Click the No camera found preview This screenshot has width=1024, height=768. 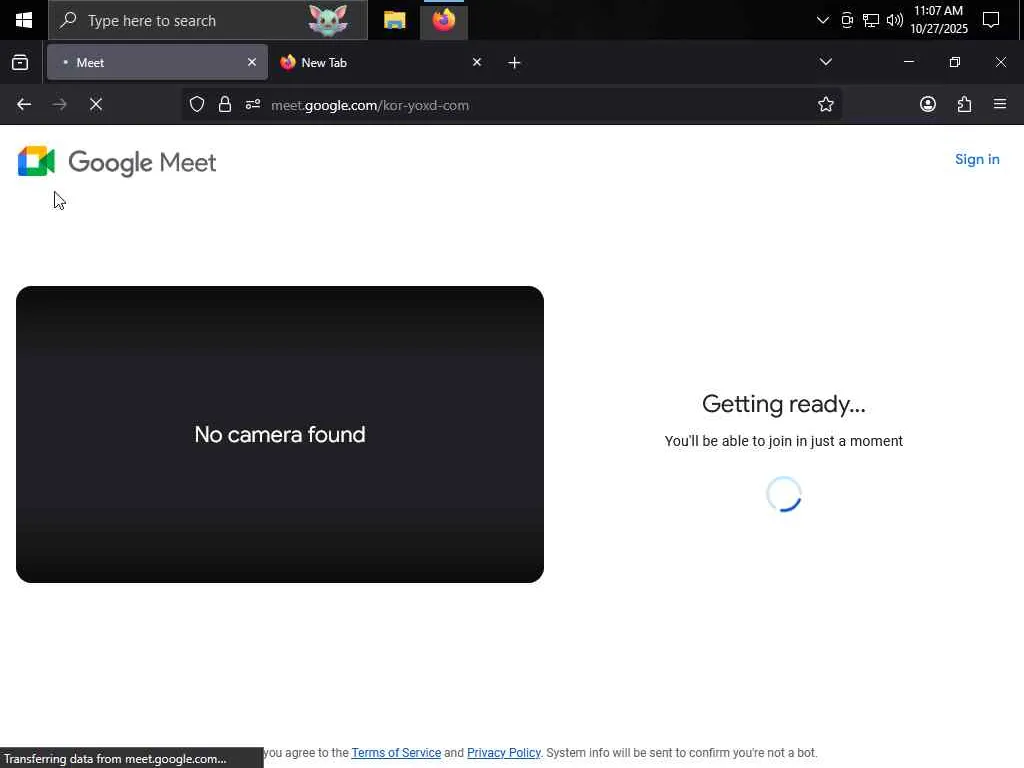[x=280, y=434]
